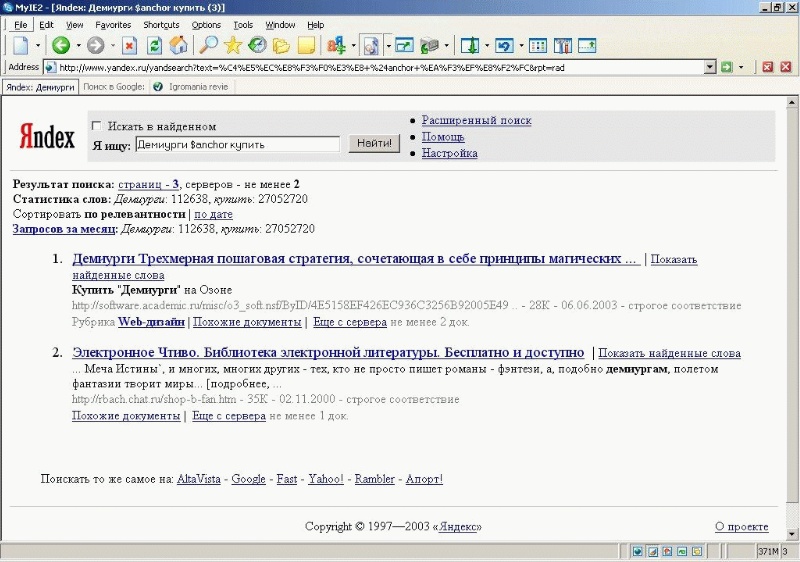Screen dimensions: 800x562
Task: Click the yellow folder status bar icon
Action: click(697, 551)
